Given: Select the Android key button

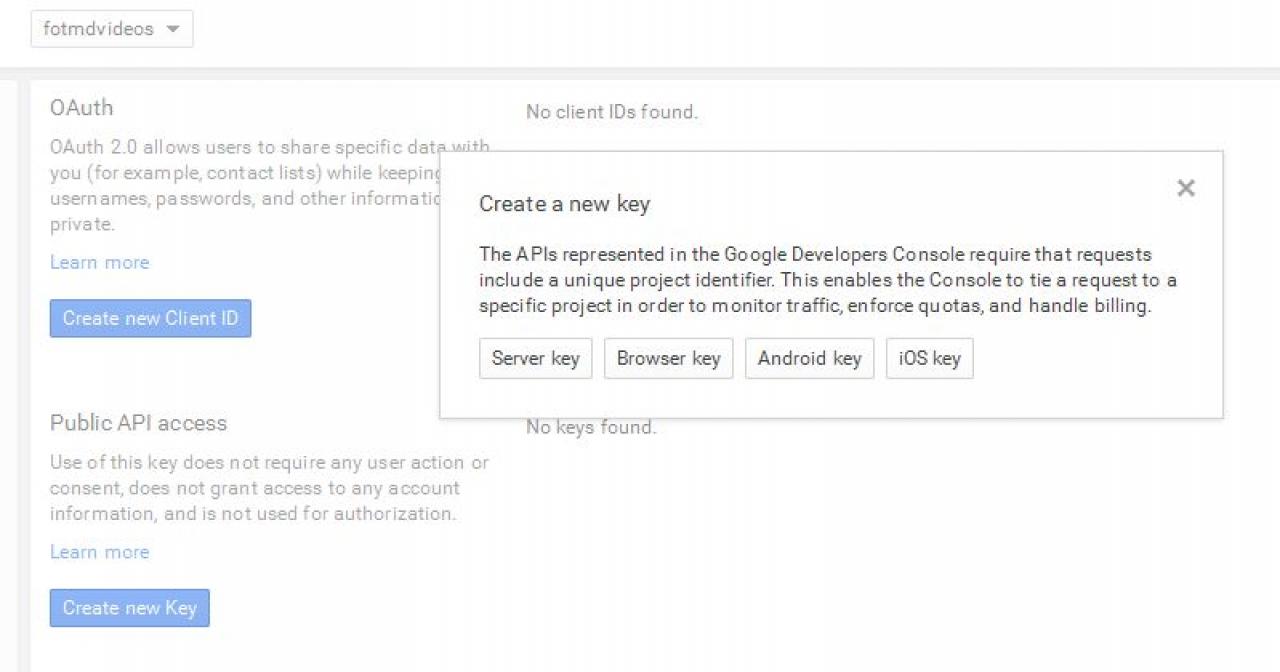Looking at the screenshot, I should [x=809, y=358].
